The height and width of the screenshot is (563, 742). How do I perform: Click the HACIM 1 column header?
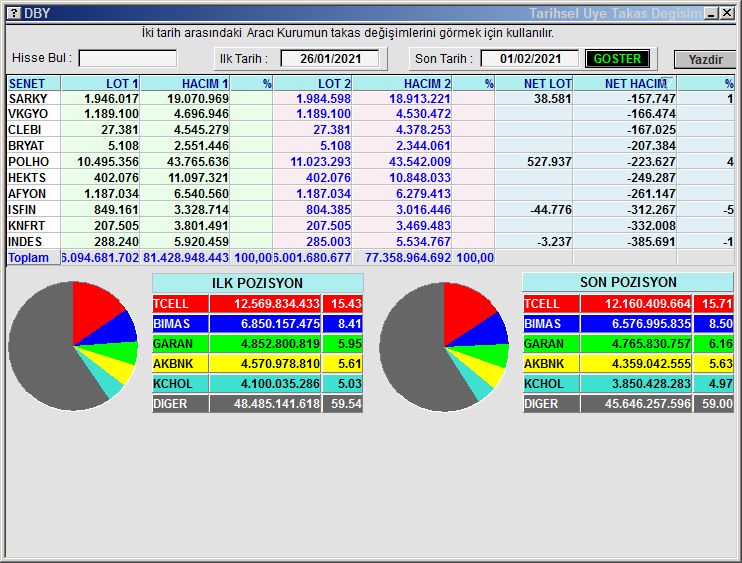click(186, 84)
